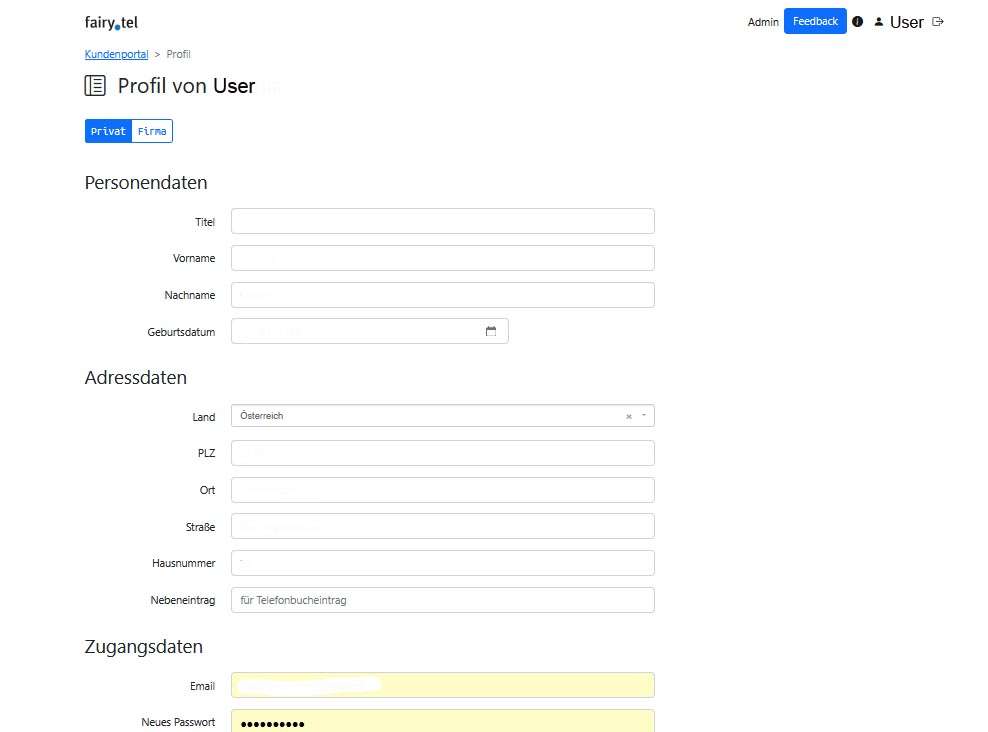The width and height of the screenshot is (988, 732).
Task: Switch to the Firma option
Action: tap(152, 131)
